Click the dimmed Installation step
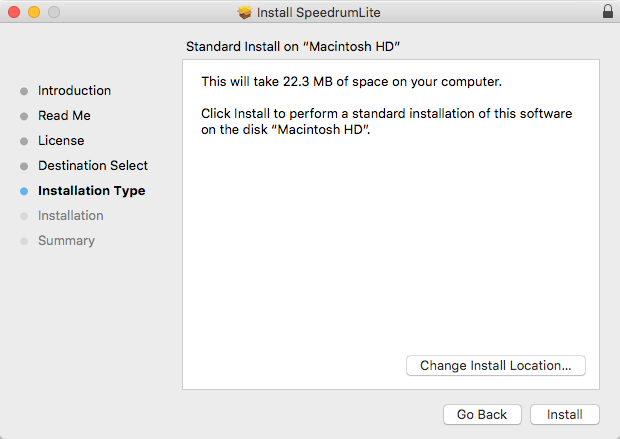 pos(70,216)
